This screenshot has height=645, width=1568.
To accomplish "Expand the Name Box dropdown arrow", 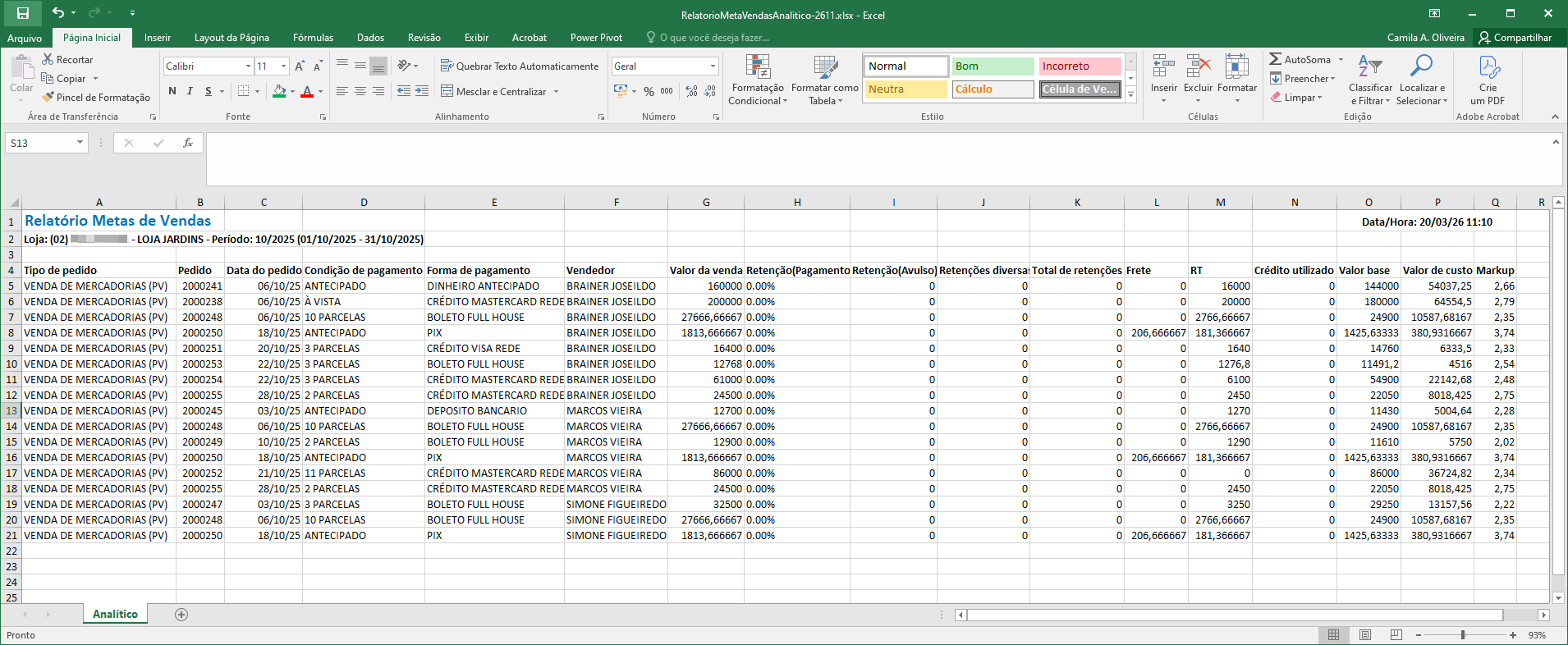I will (x=80, y=143).
